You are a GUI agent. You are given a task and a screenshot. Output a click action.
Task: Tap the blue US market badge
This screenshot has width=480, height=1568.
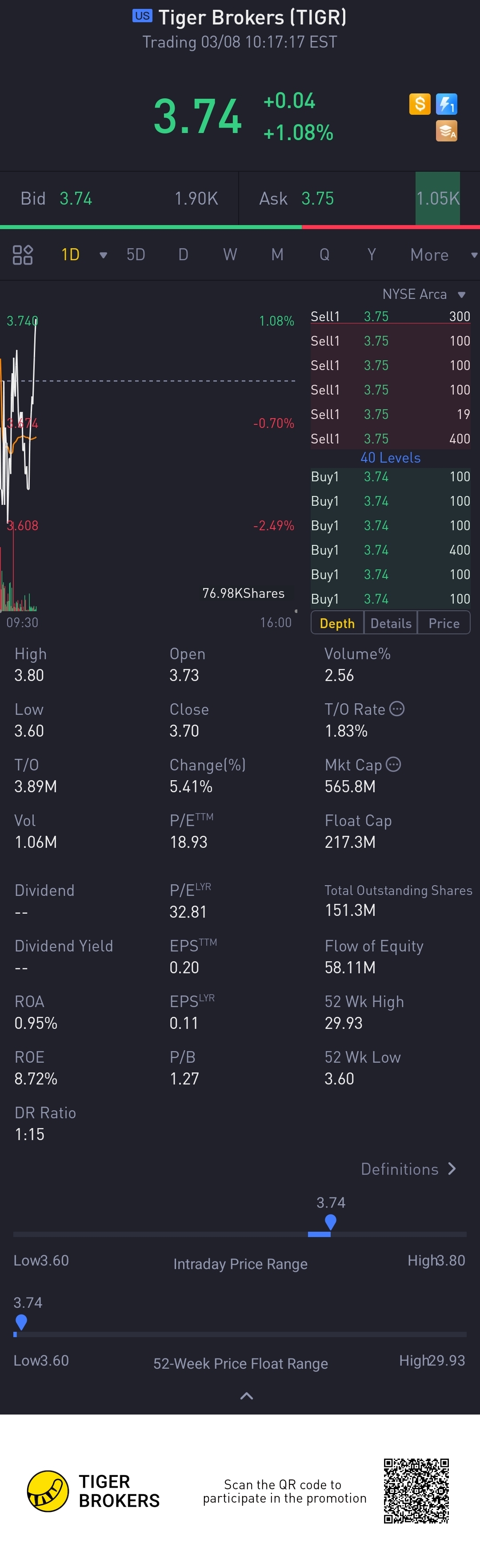click(x=142, y=16)
